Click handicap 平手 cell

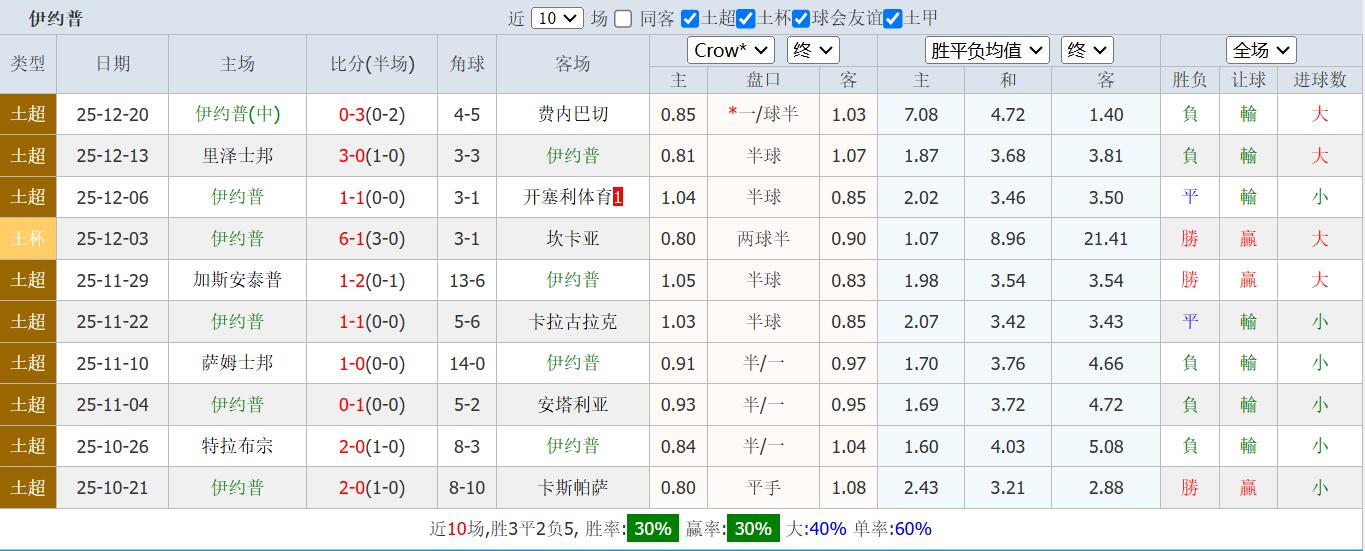[x=764, y=488]
